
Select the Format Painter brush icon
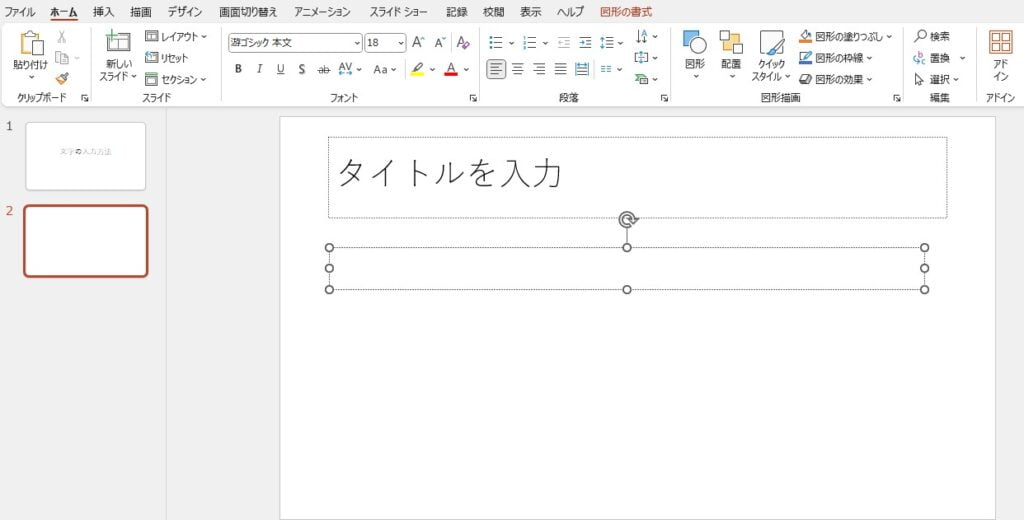[61, 79]
